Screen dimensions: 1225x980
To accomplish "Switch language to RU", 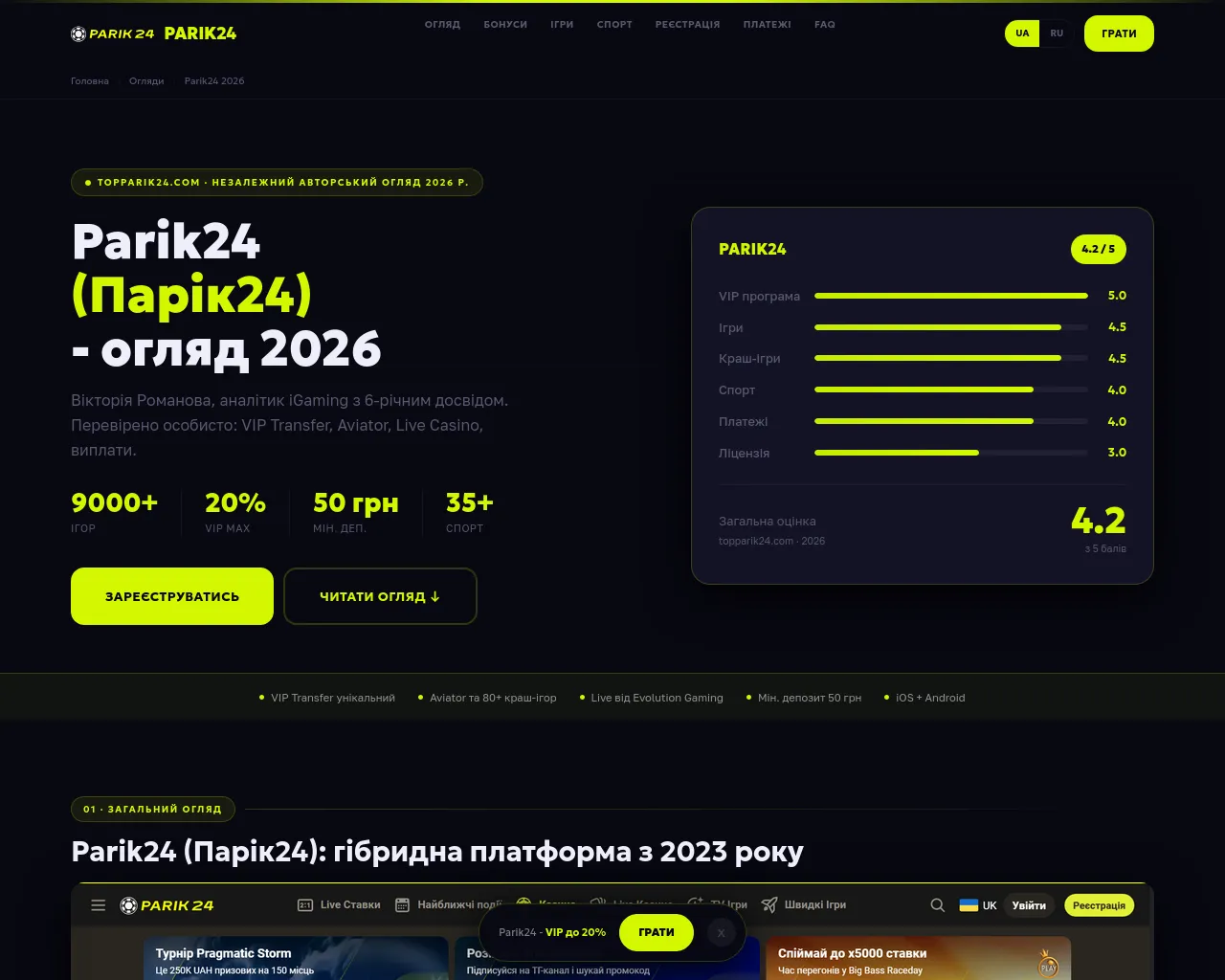I will coord(1057,33).
